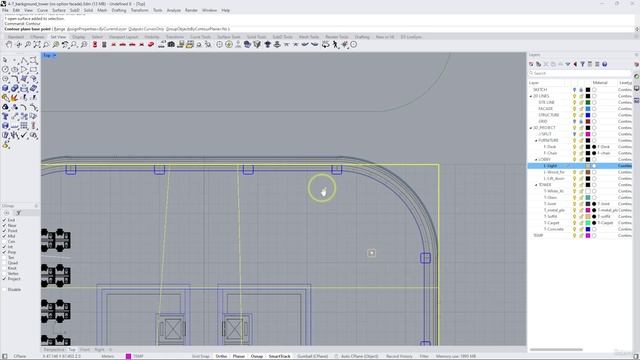The width and height of the screenshot is (640, 360).
Task: Click the Layers panel tools menu icon
Action: (x=597, y=64)
